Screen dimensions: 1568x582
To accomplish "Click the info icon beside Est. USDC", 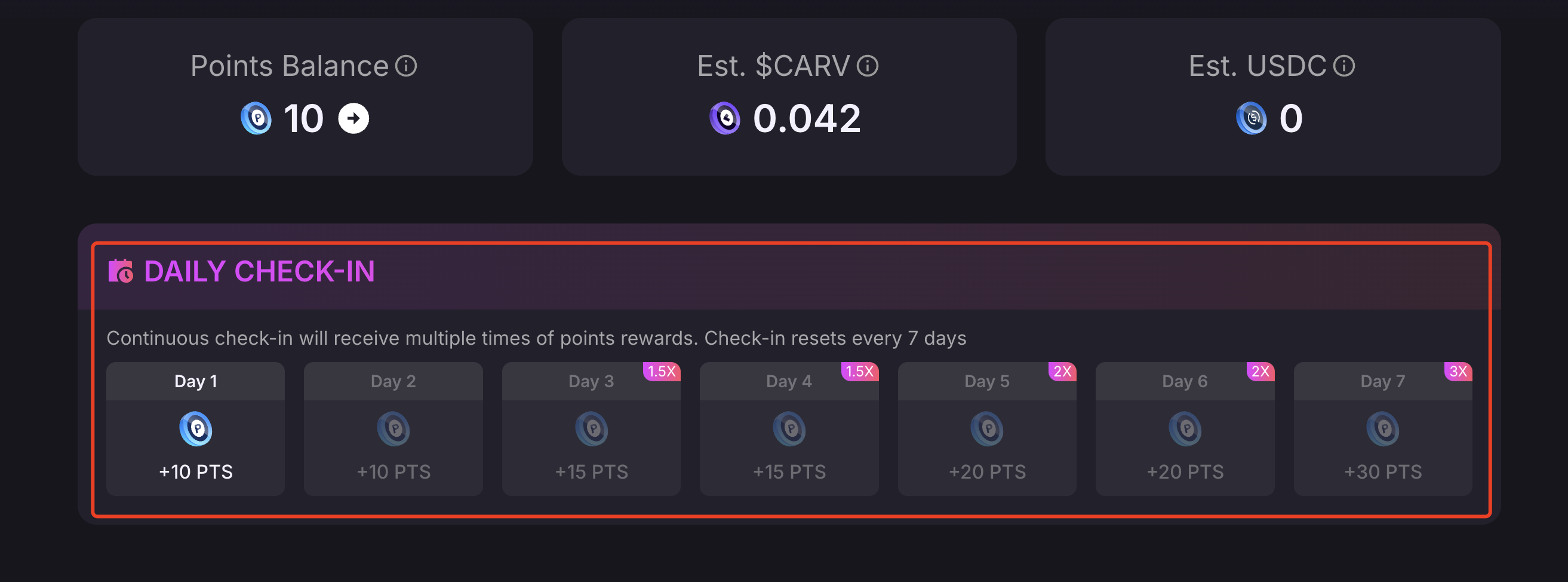I will pos(1344,66).
